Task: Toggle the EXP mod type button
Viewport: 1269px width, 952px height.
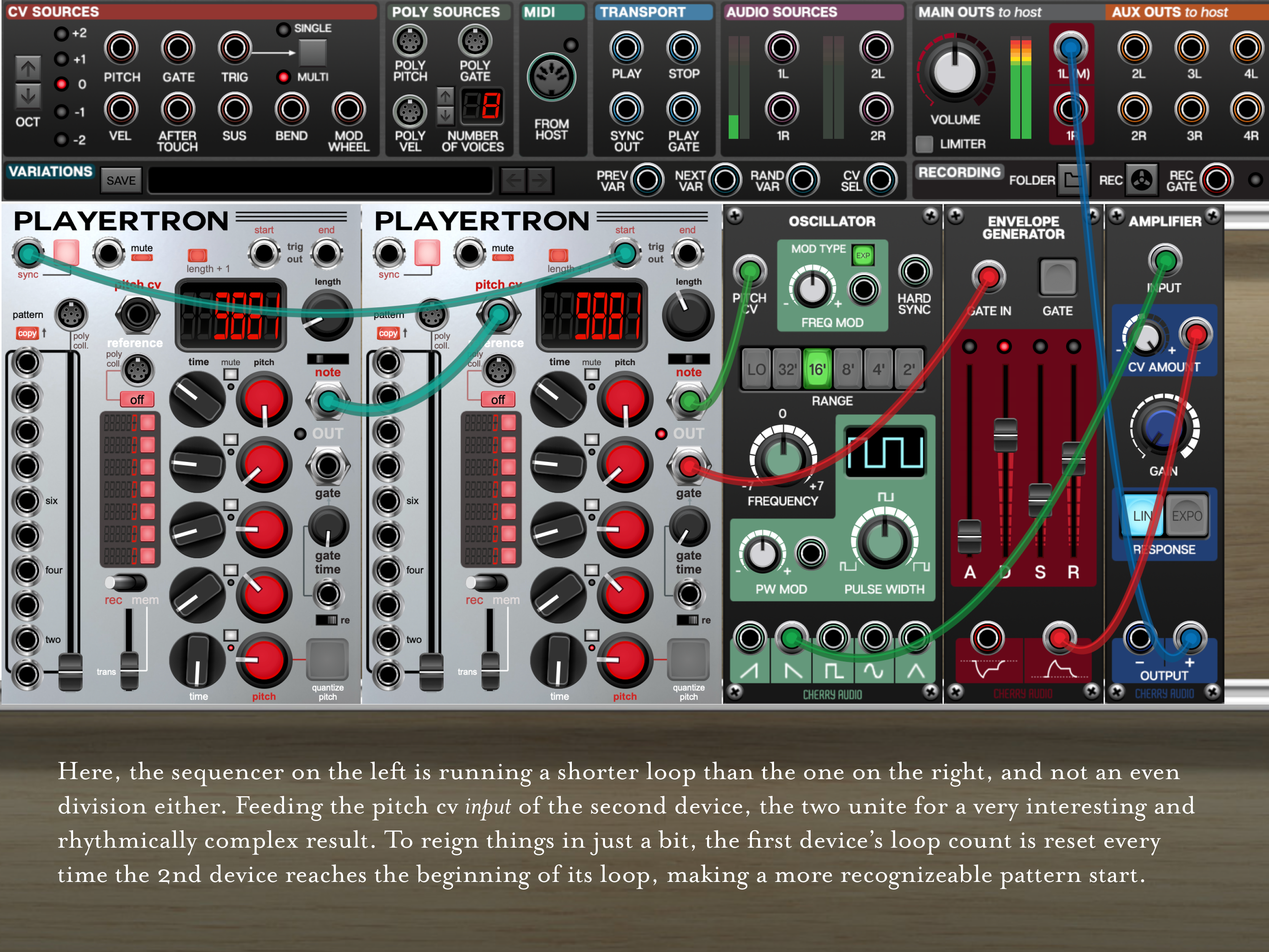Action: click(862, 256)
